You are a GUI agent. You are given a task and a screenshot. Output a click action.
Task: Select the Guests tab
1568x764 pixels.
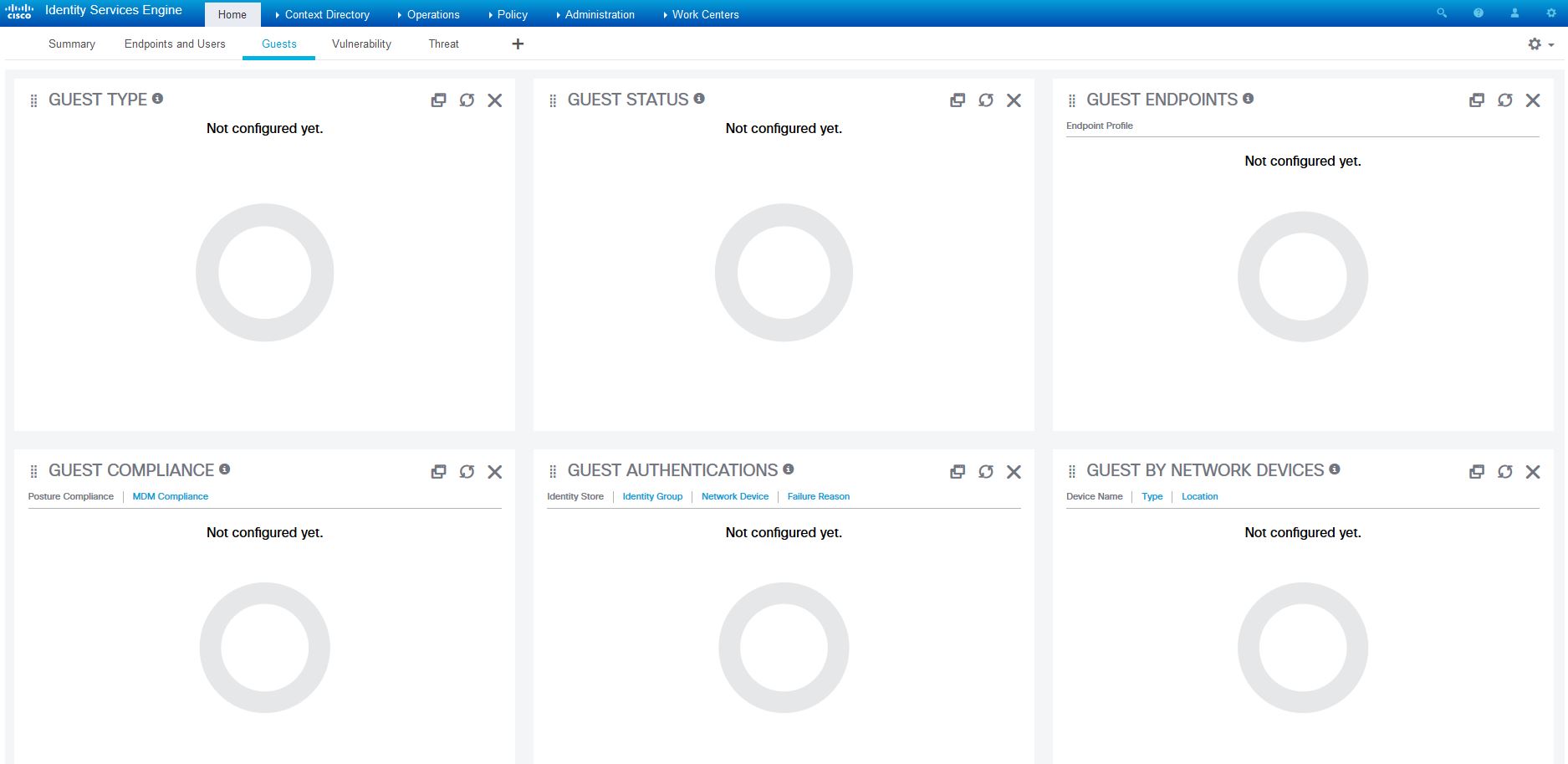coord(279,44)
